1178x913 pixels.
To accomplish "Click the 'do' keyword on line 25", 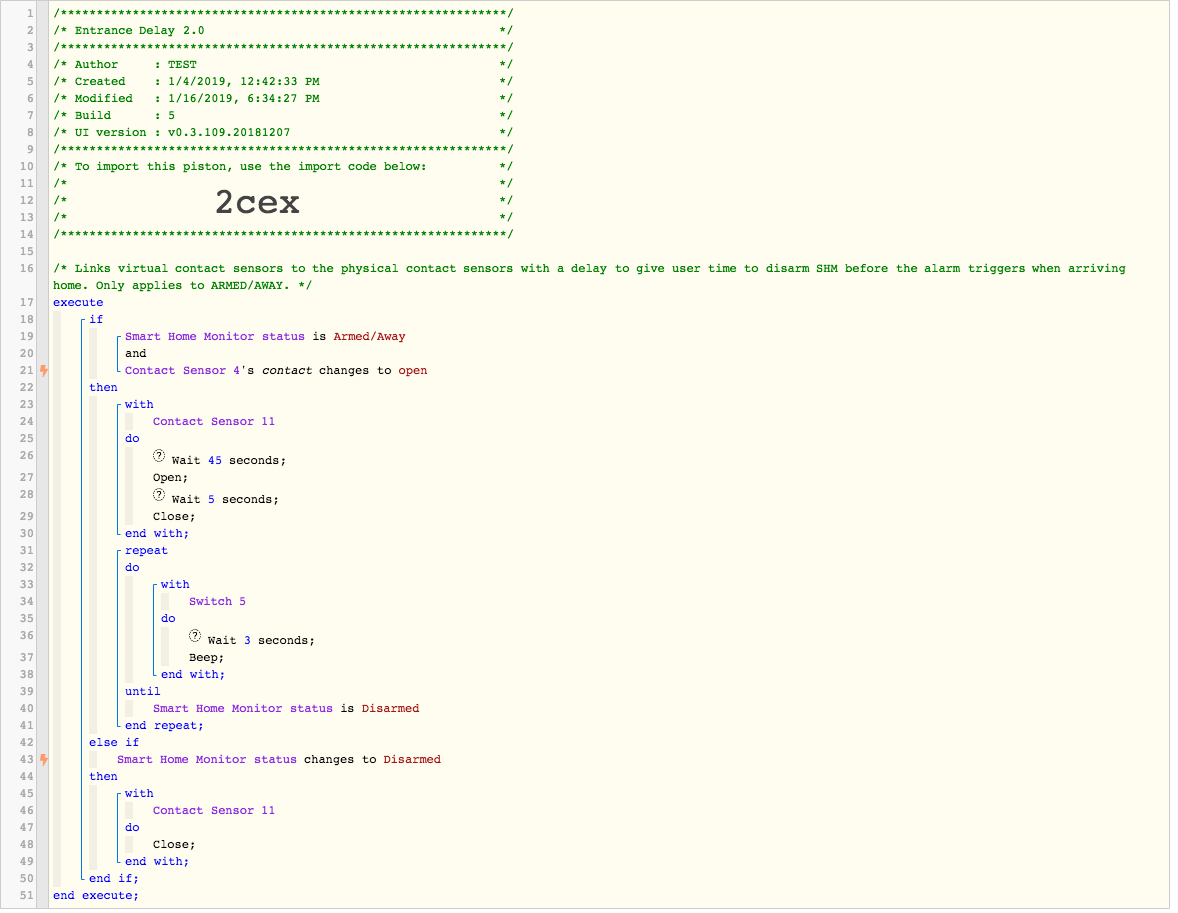I will click(x=132, y=439).
